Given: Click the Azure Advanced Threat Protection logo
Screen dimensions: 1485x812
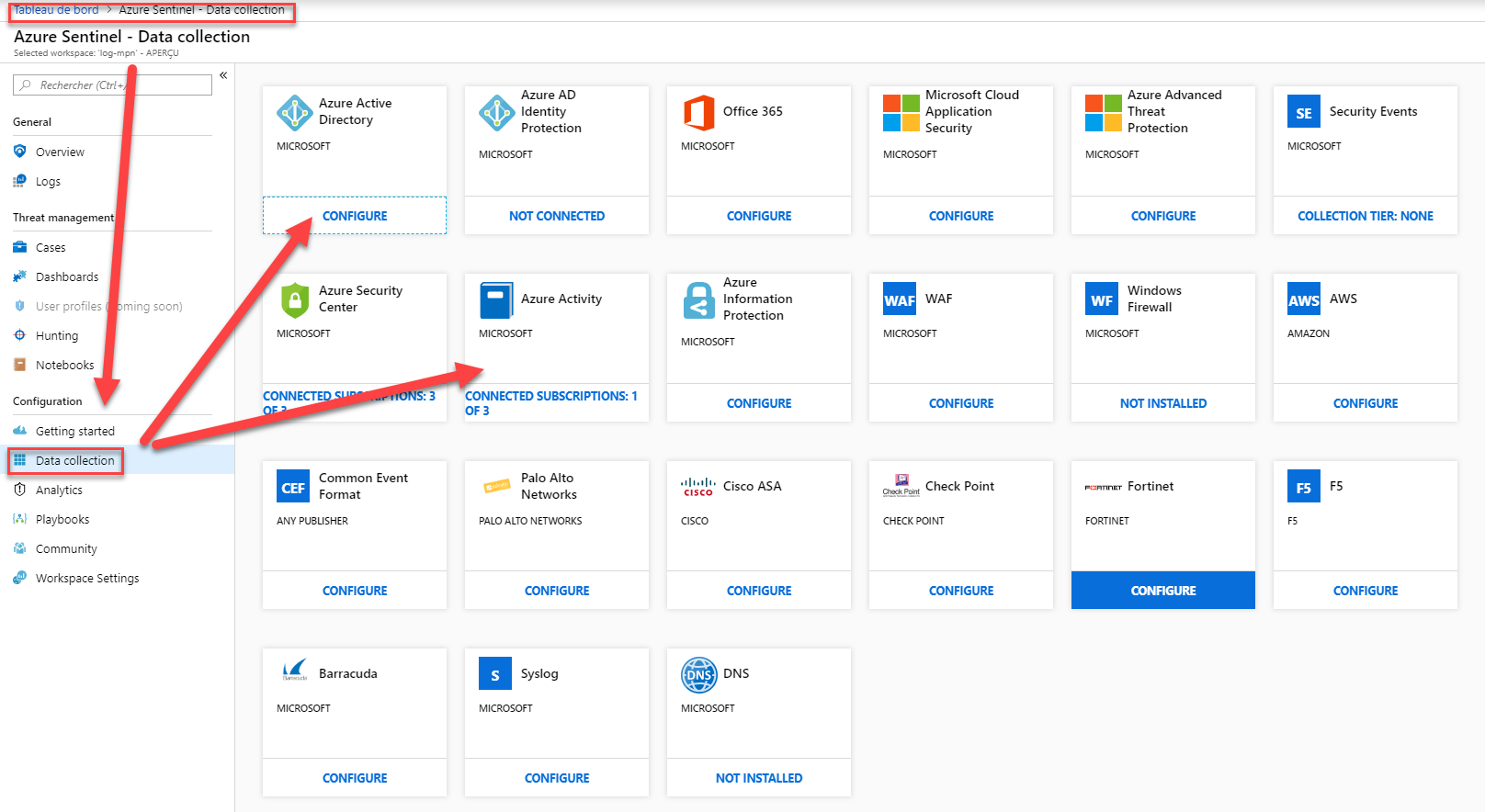Looking at the screenshot, I should coord(1103,112).
